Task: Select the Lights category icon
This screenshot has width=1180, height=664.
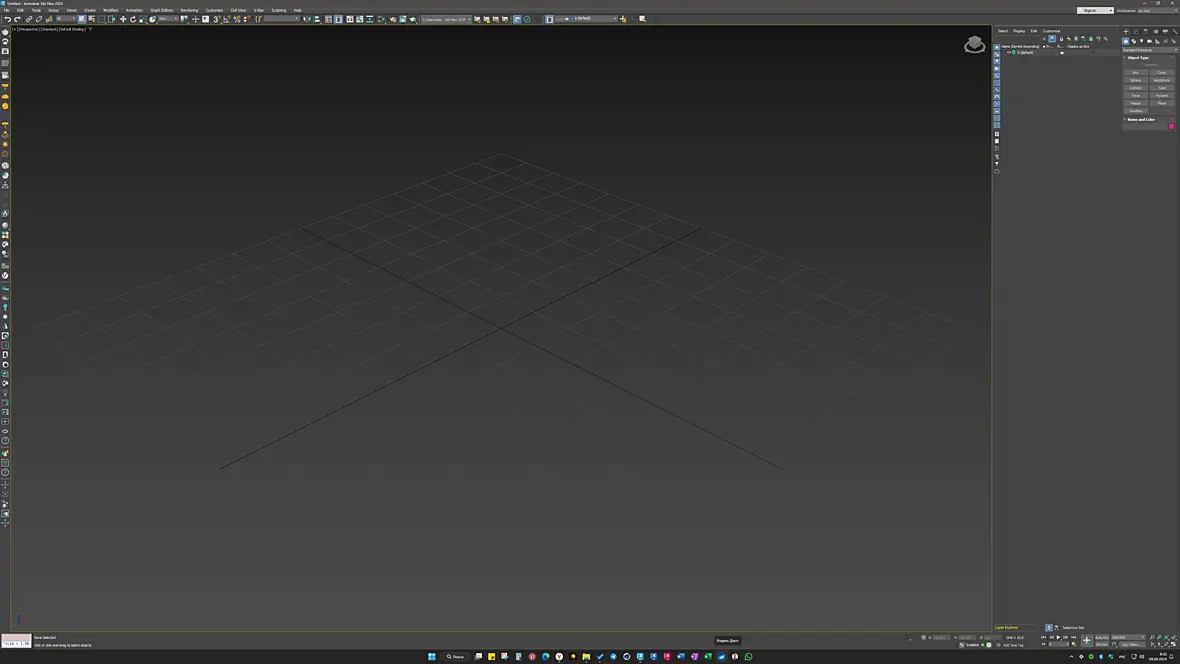Action: tap(1142, 41)
